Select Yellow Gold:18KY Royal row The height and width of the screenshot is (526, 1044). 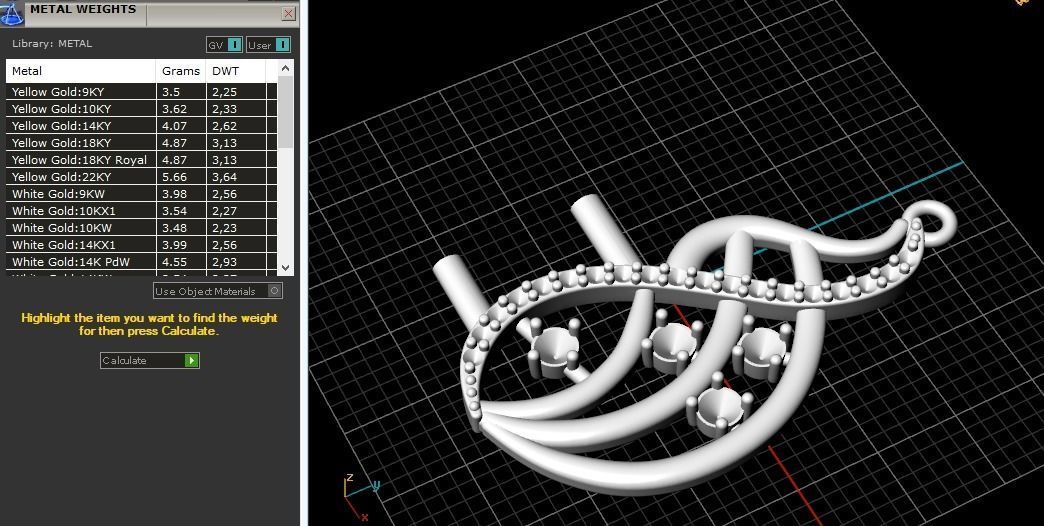pos(141,160)
